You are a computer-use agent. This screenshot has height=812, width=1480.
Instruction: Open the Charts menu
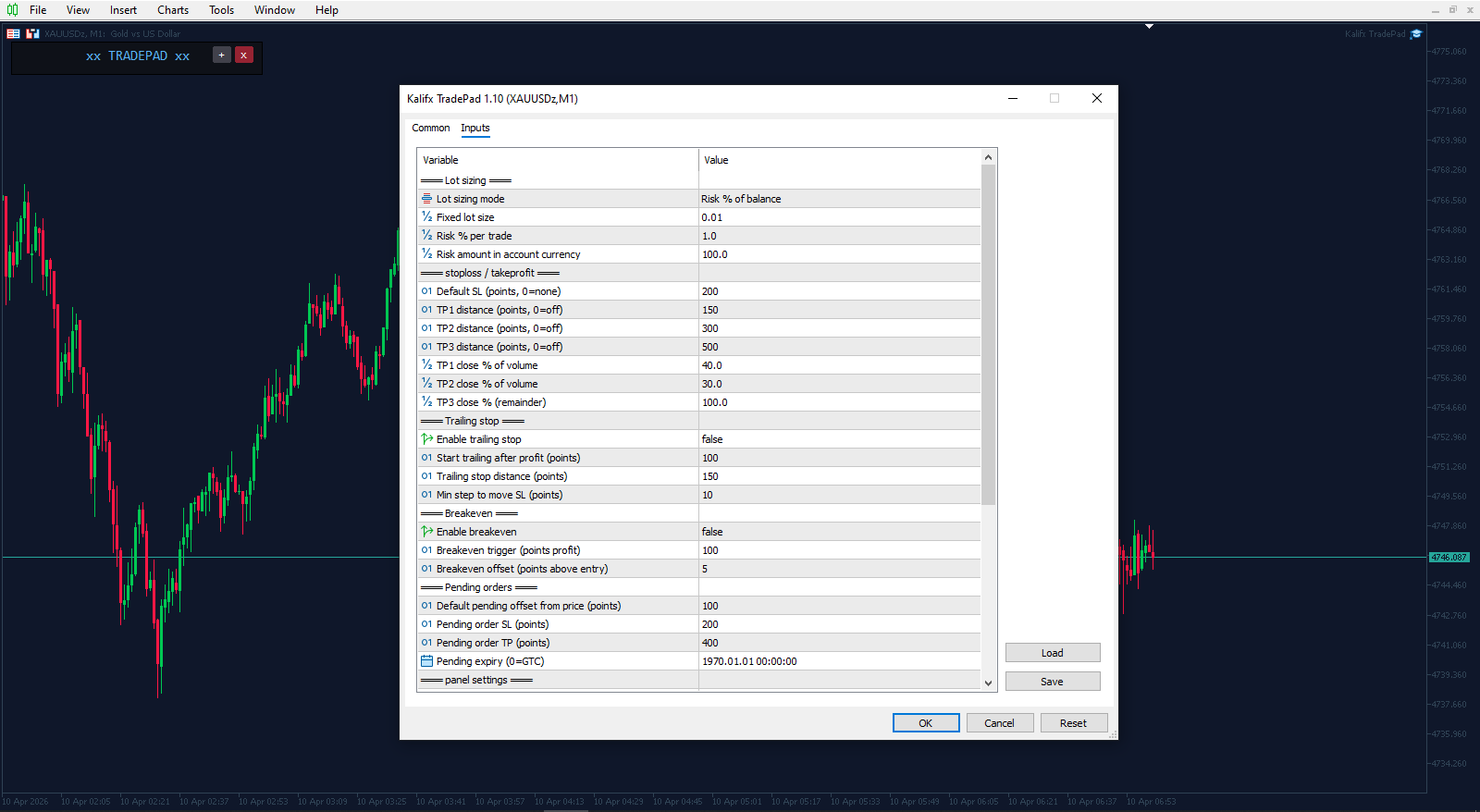(x=173, y=10)
